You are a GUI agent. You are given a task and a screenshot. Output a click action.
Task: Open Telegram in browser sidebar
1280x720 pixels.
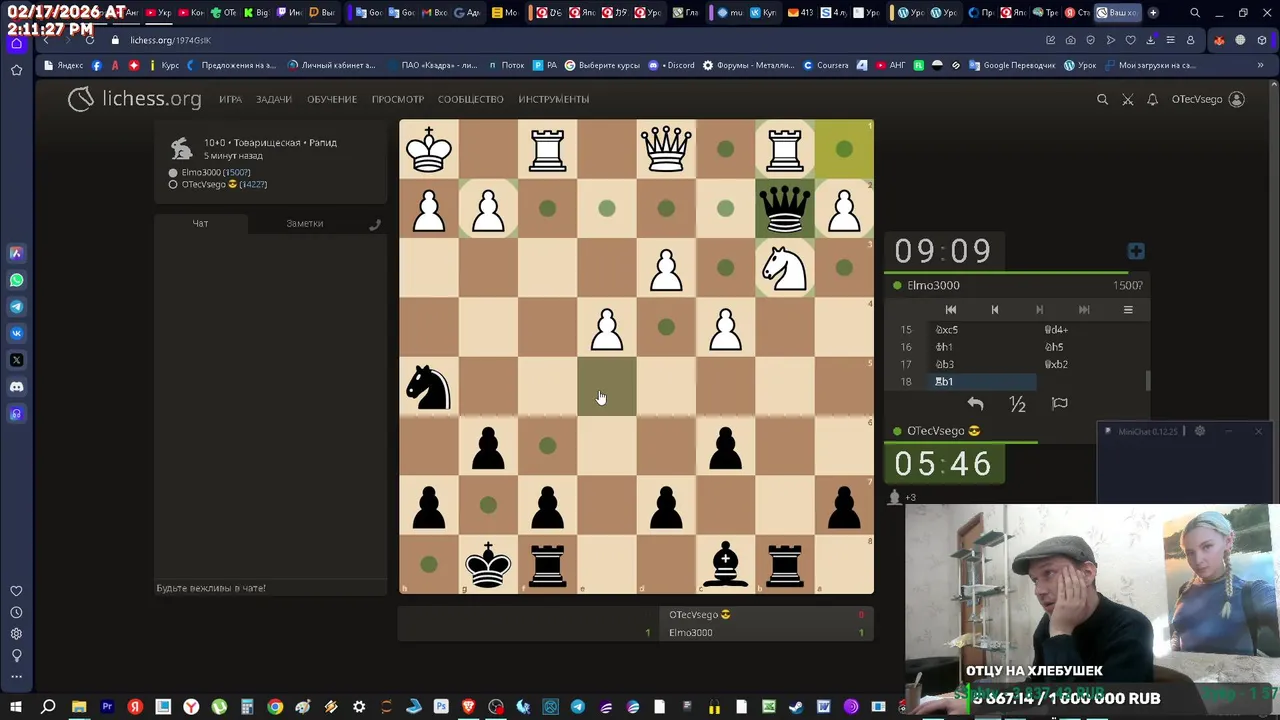(16, 307)
